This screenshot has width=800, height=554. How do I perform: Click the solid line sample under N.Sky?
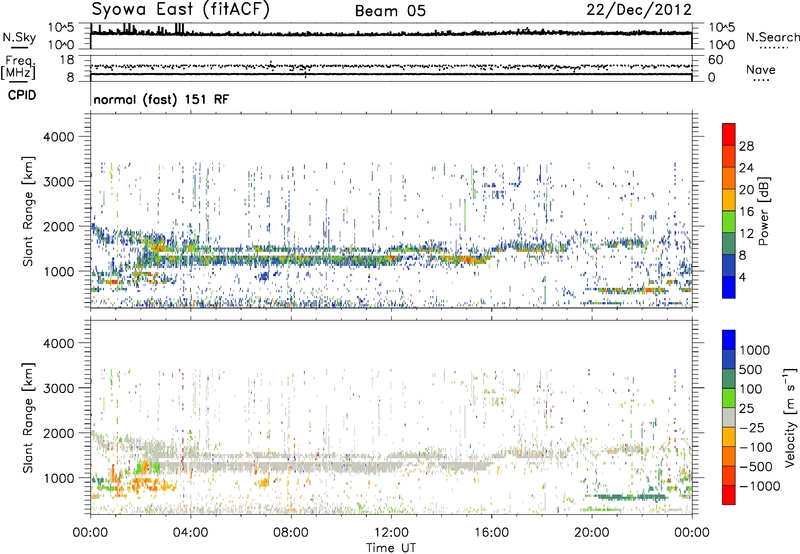coord(19,47)
